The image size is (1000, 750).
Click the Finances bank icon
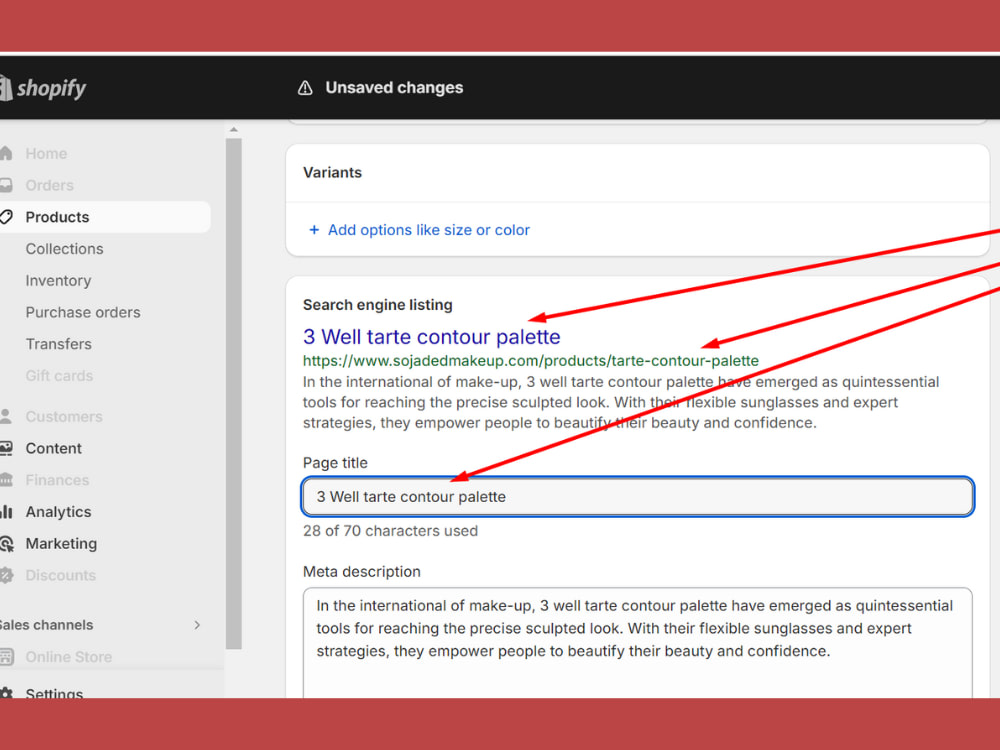6,480
